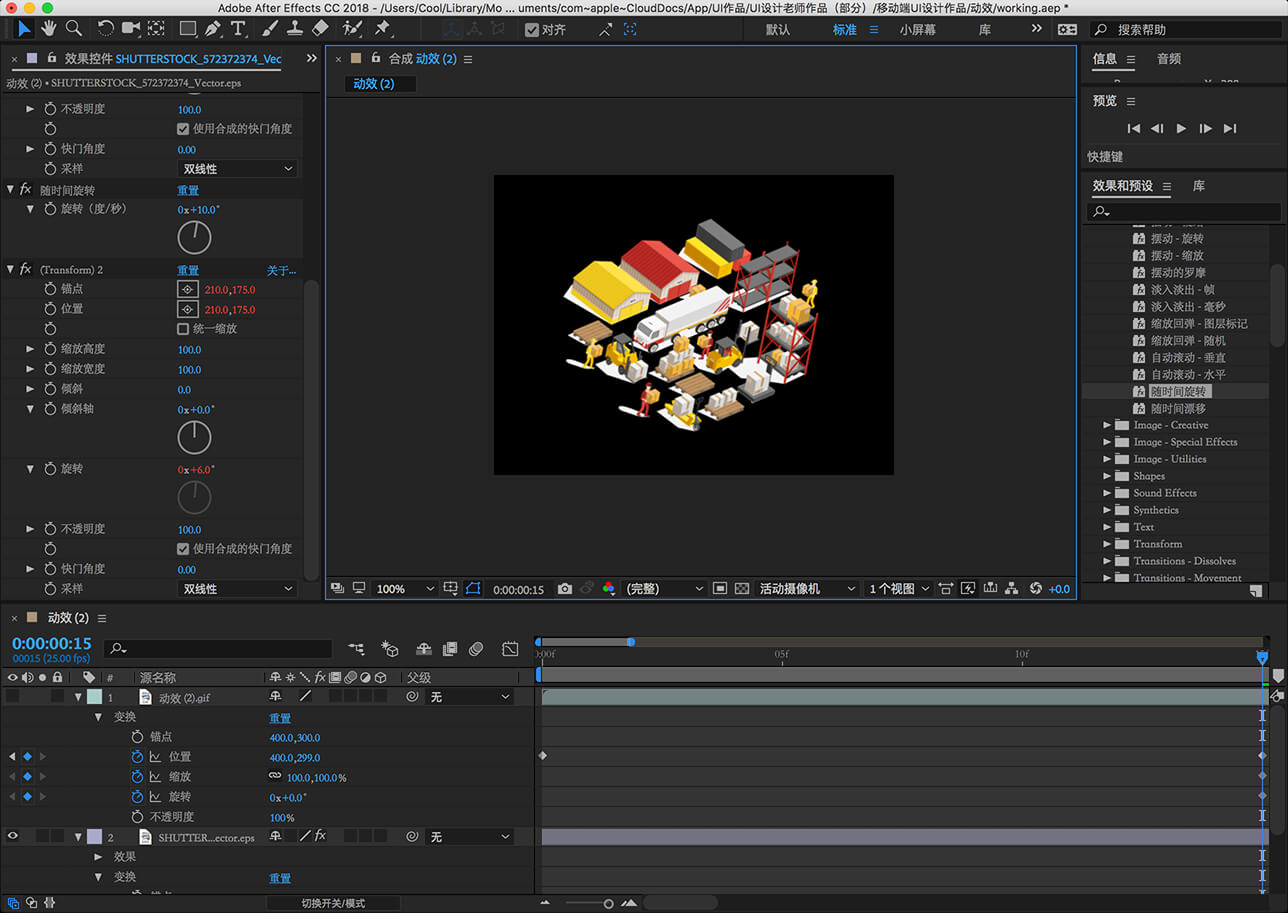The image size is (1288, 913).
Task: Select the Hand tool in the toolbar
Action: (x=47, y=28)
